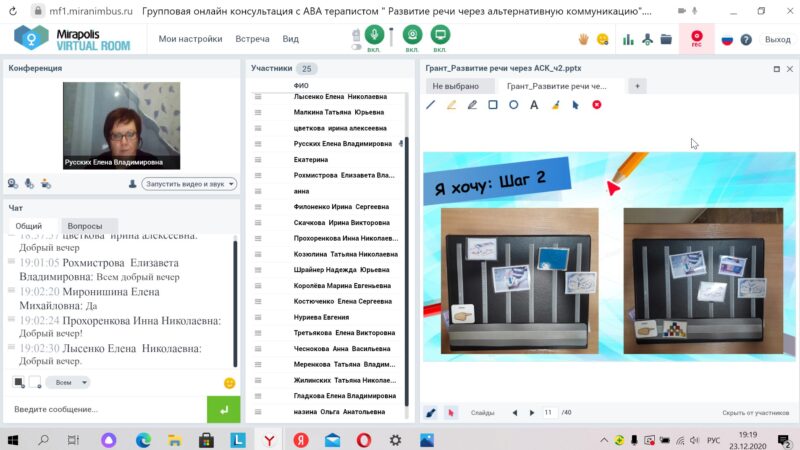Click the participants list scrollbar
This screenshot has height=450, width=800.
pos(407,270)
